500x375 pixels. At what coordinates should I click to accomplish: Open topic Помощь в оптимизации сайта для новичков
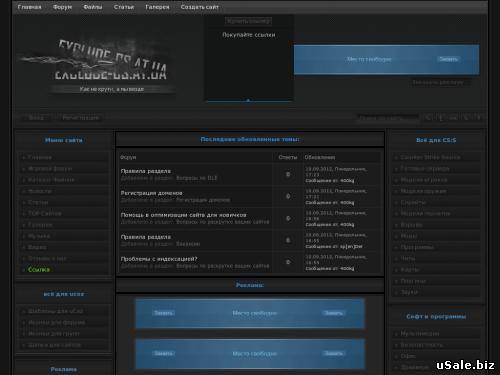coord(183,215)
